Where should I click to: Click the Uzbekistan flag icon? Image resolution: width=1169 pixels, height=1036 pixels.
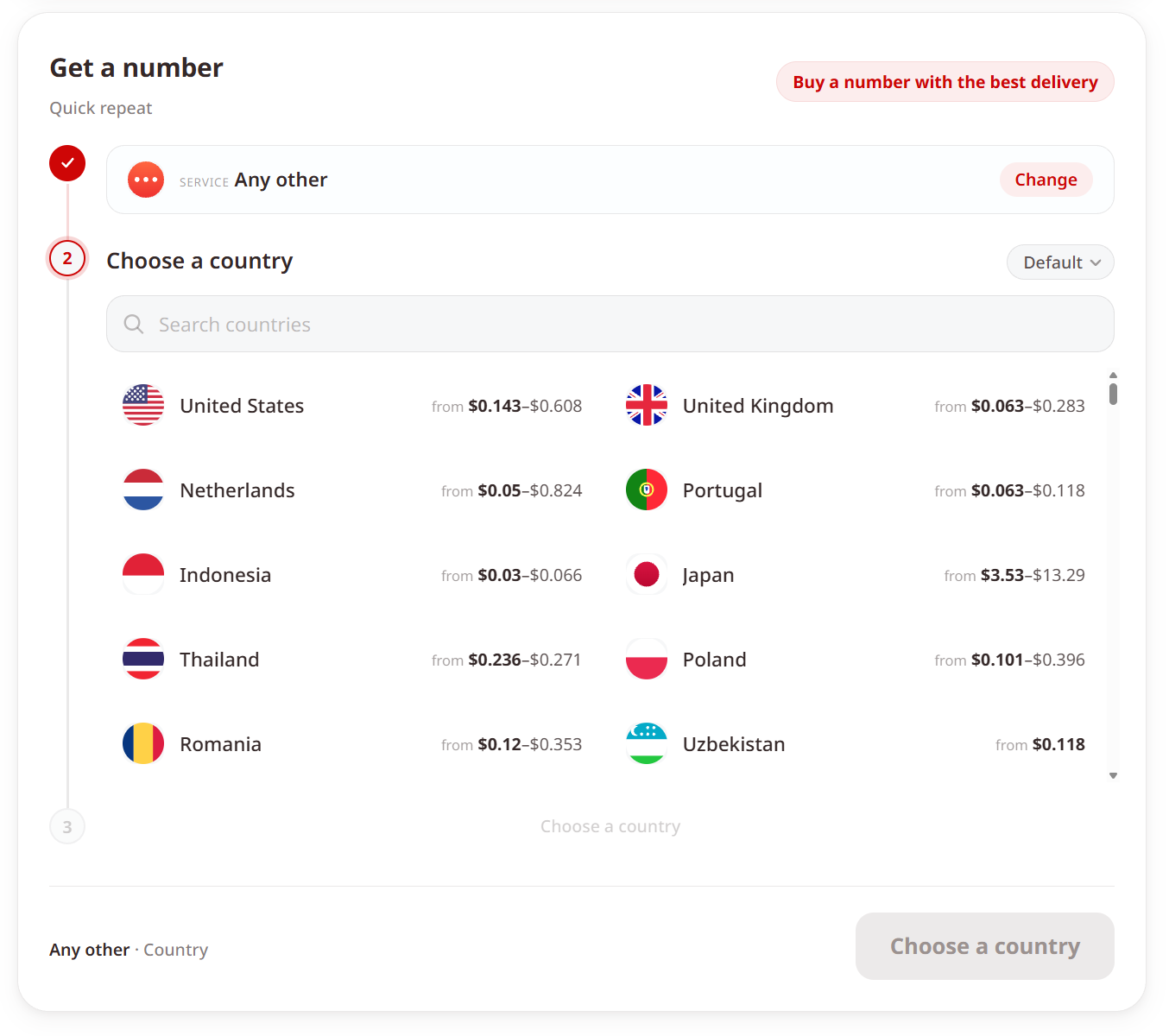point(647,743)
